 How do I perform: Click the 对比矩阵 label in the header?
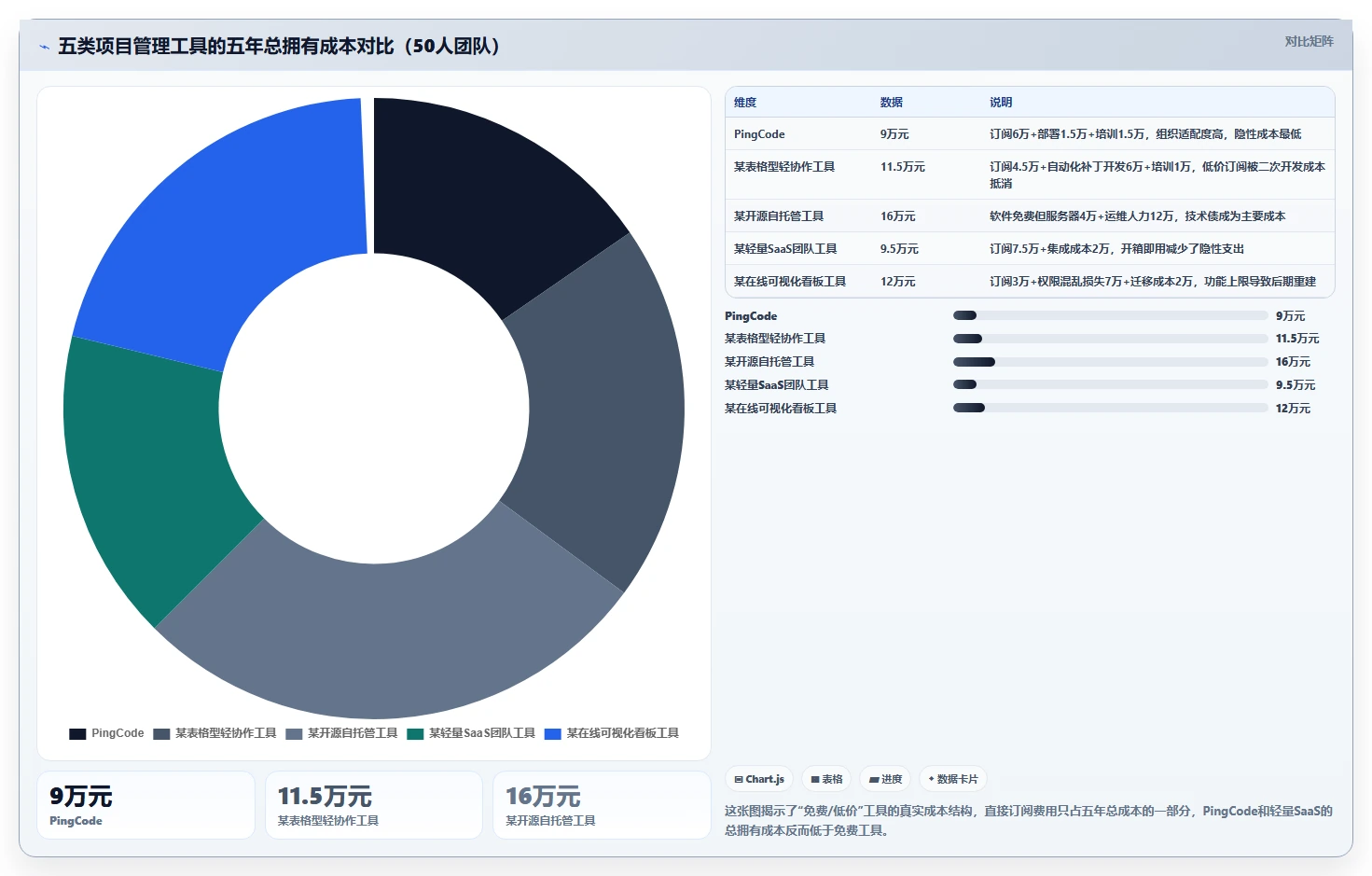coord(1309,41)
